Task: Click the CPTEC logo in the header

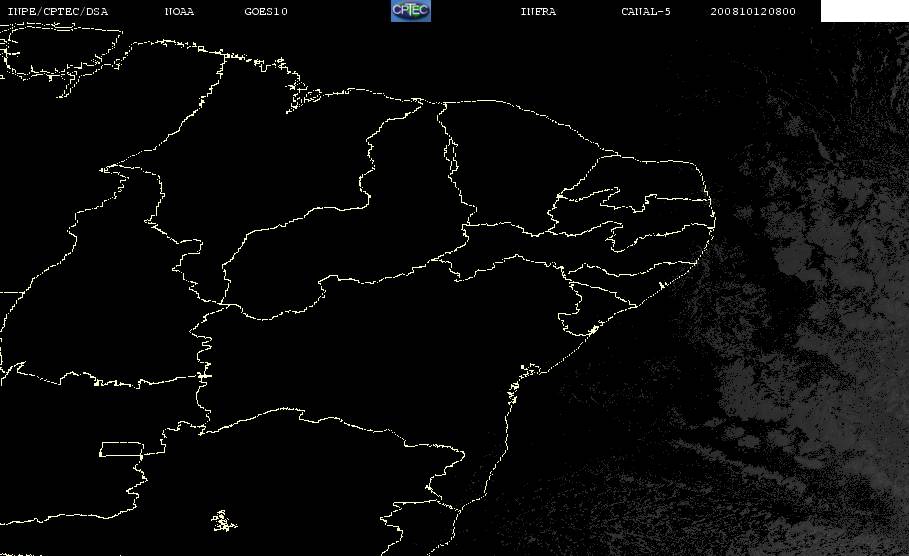Action: pyautogui.click(x=411, y=10)
